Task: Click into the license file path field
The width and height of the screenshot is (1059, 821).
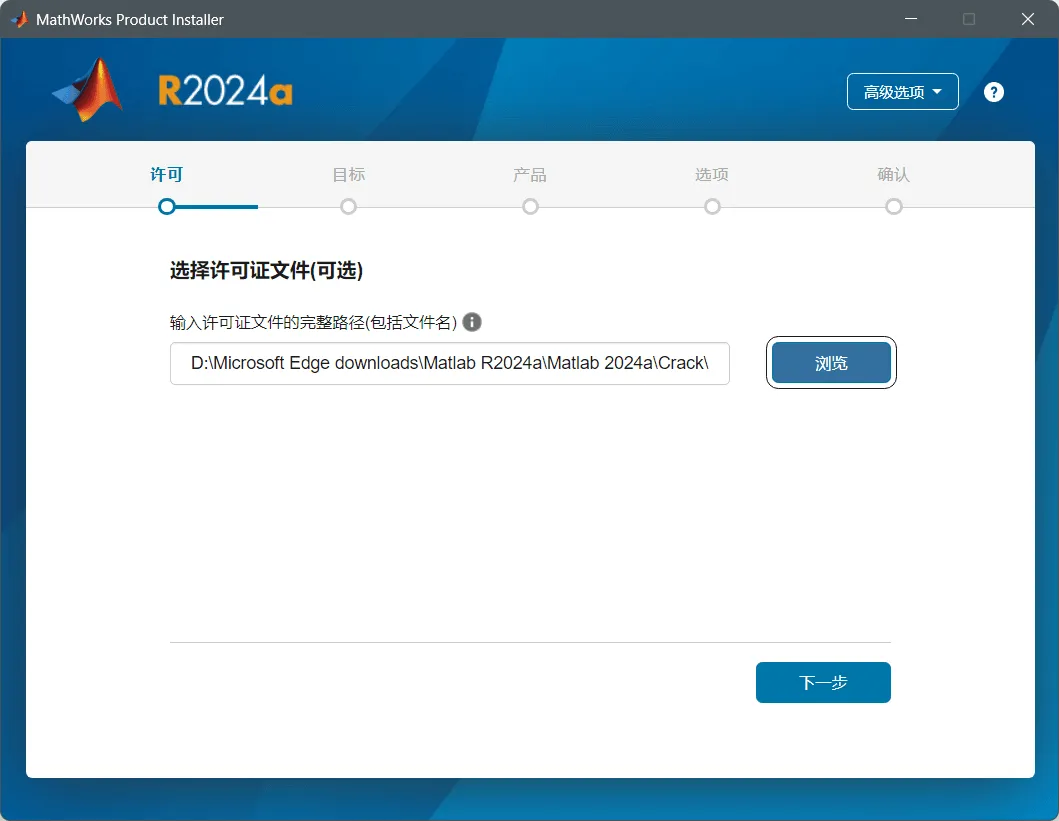Action: [449, 363]
